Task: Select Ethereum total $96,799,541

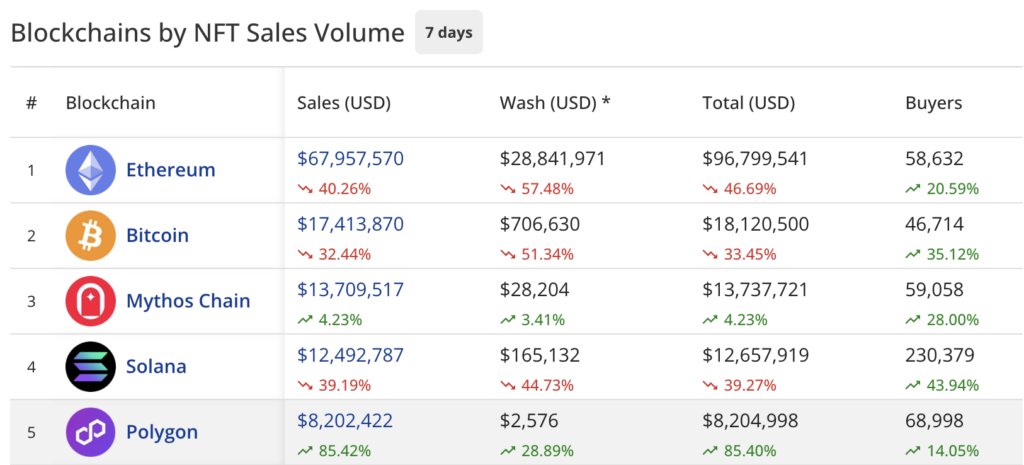Action: click(756, 159)
